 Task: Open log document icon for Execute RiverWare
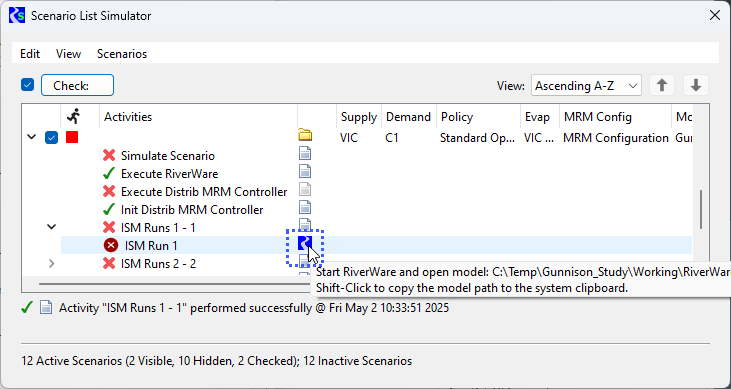coord(305,171)
